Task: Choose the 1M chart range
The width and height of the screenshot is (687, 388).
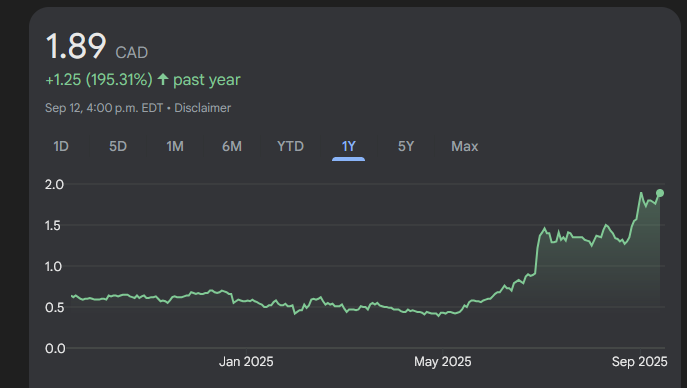Action: pos(175,146)
